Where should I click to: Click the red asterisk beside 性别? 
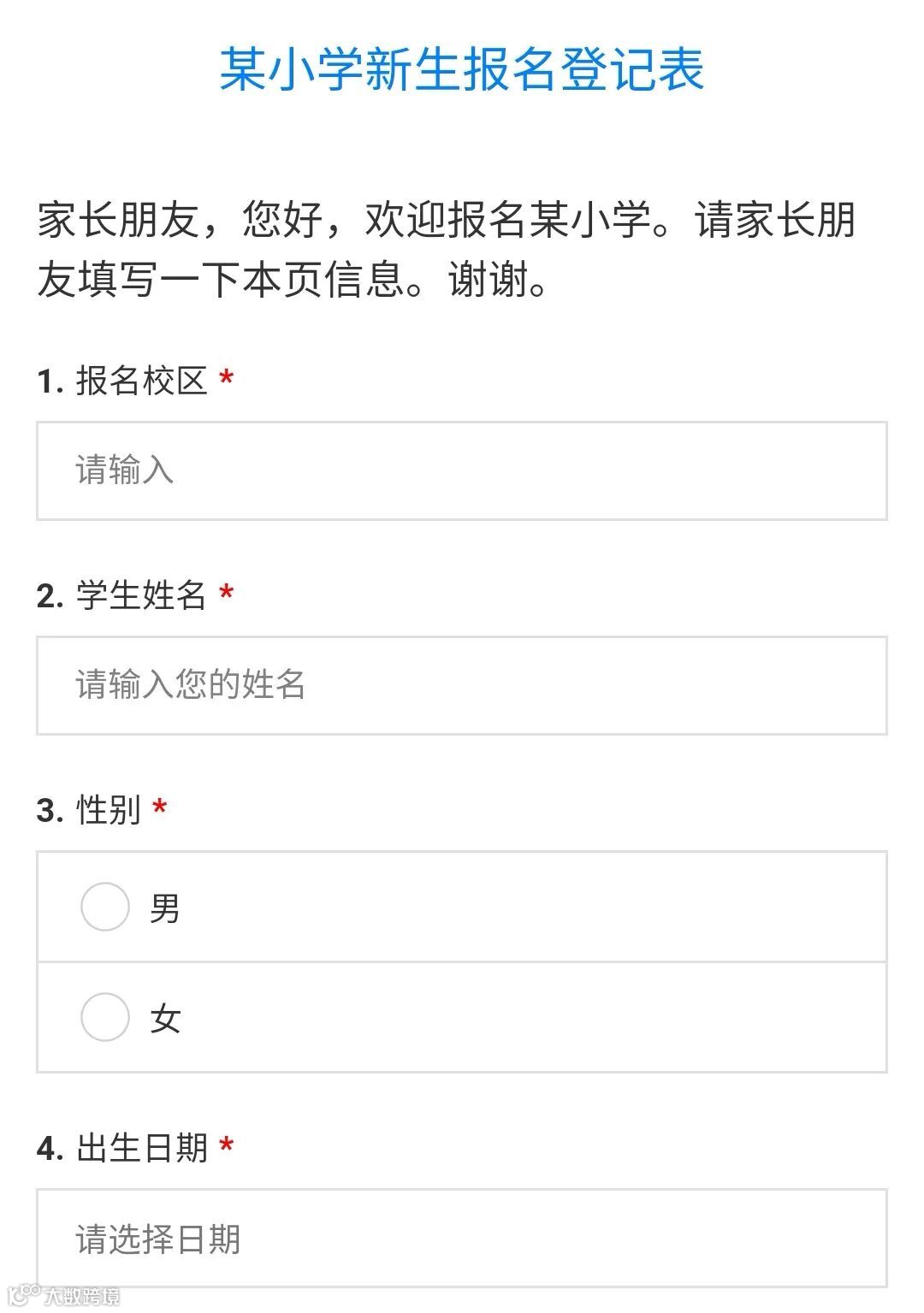[160, 807]
